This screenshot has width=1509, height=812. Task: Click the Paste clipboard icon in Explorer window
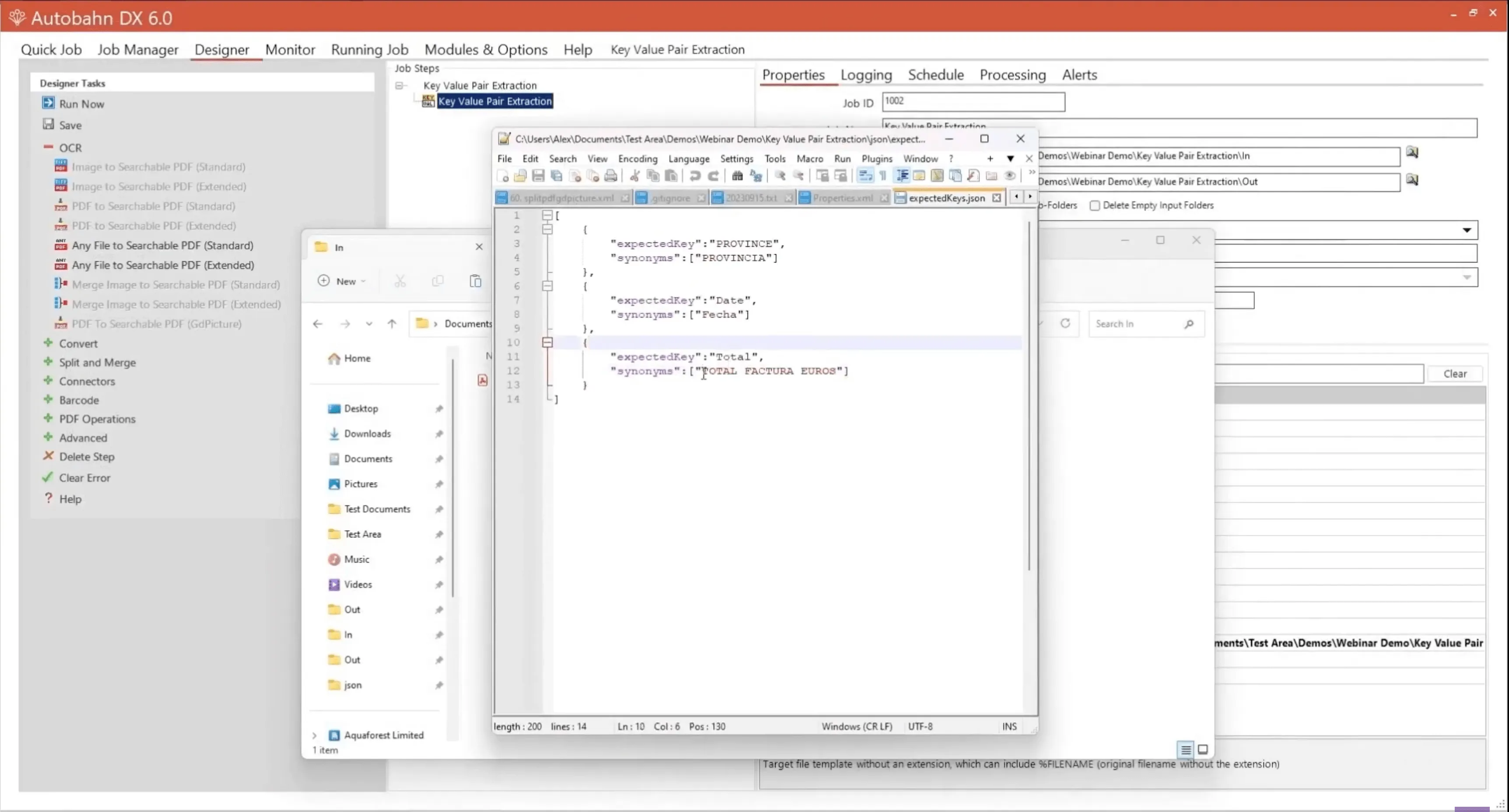[x=476, y=281]
